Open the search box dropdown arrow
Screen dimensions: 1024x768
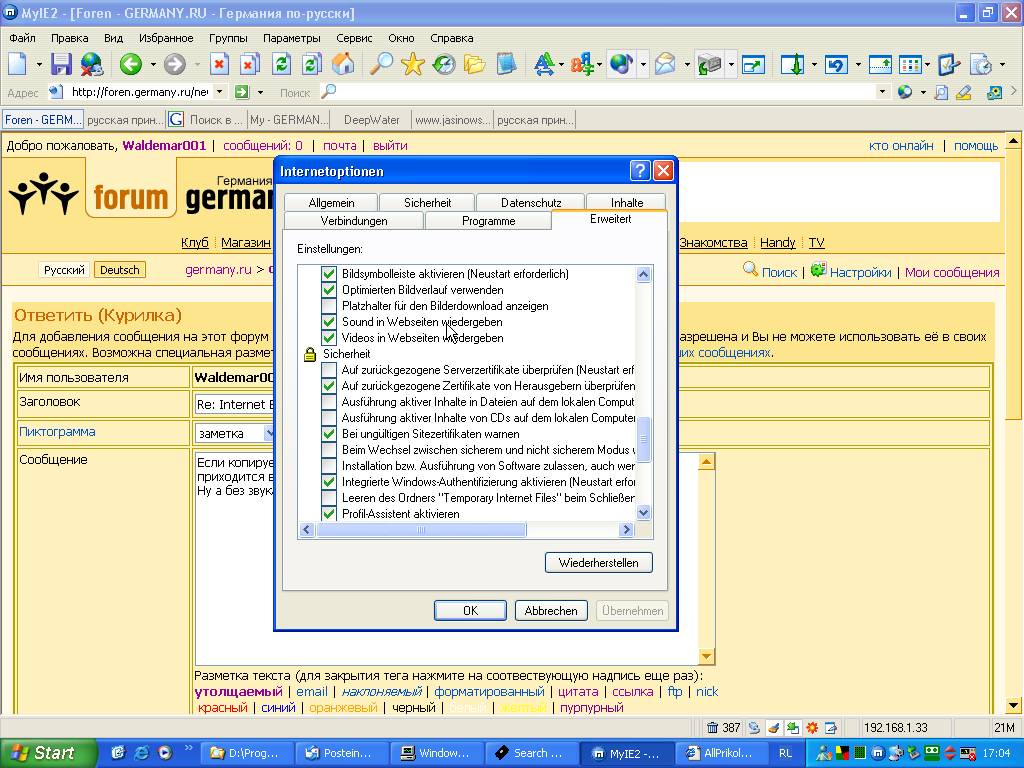(882, 92)
